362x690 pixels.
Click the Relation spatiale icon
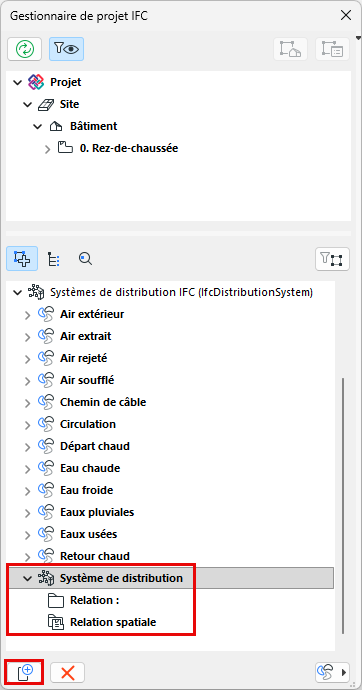point(56,622)
